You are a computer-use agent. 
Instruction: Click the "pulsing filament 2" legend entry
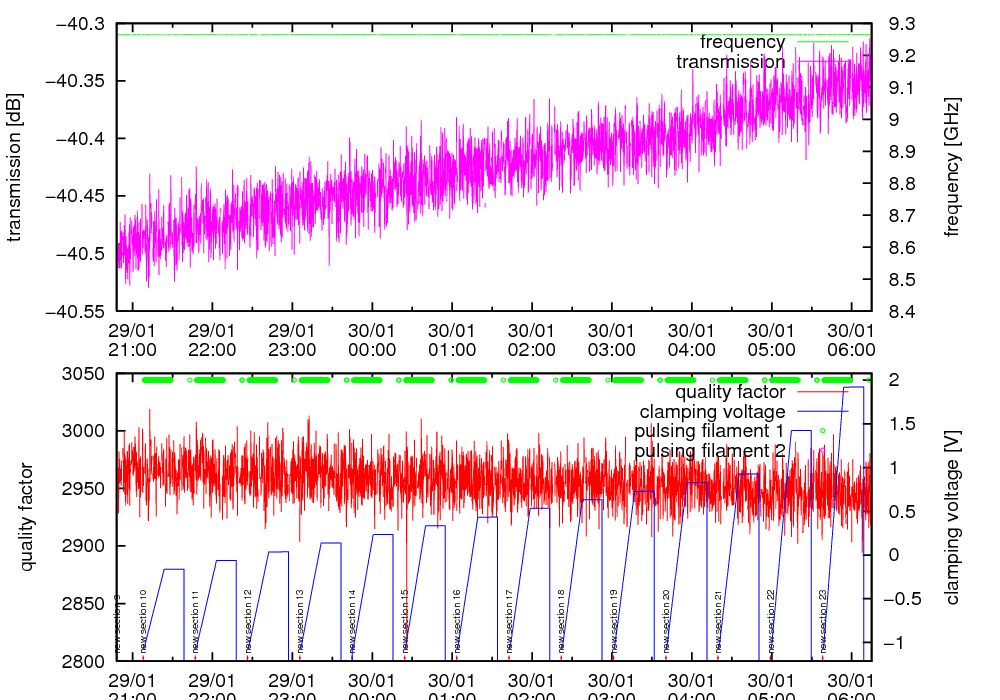(709, 451)
